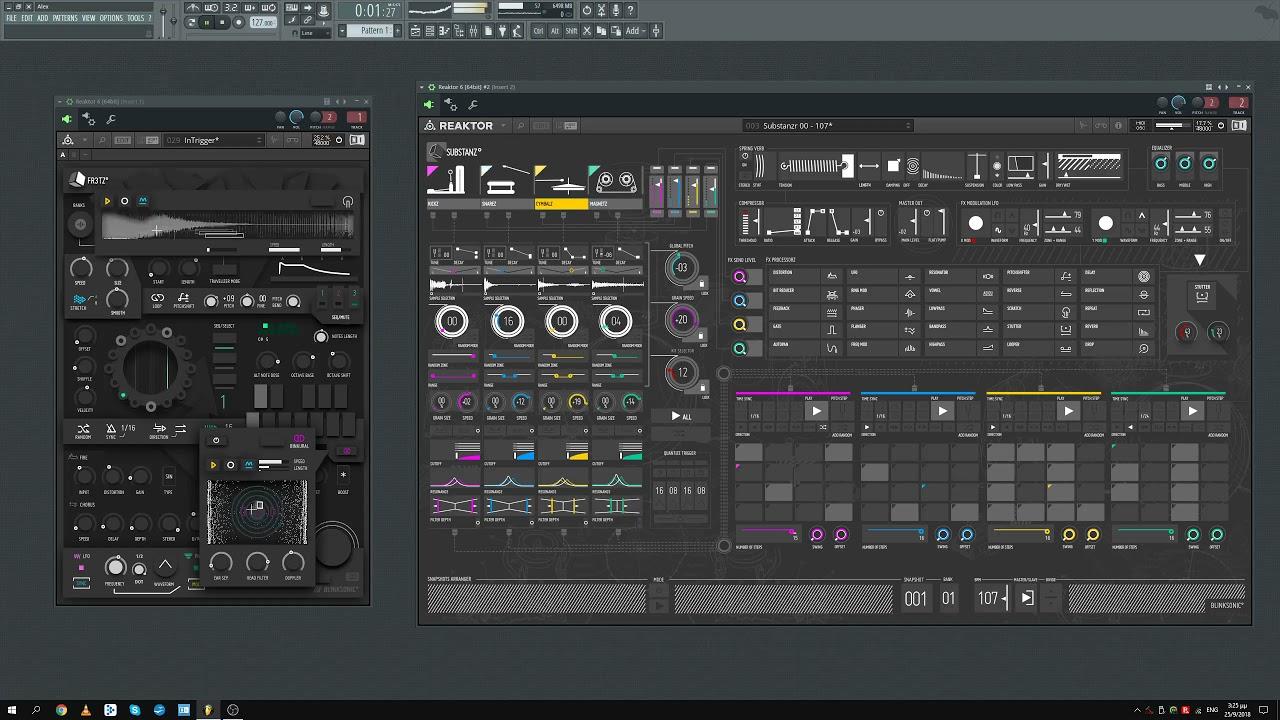Click the Alt shortcut button

[x=555, y=31]
